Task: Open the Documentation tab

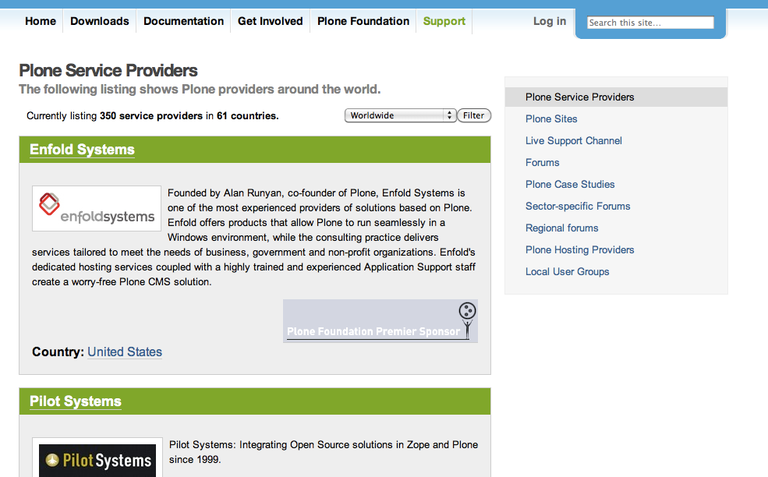Action: coord(183,21)
